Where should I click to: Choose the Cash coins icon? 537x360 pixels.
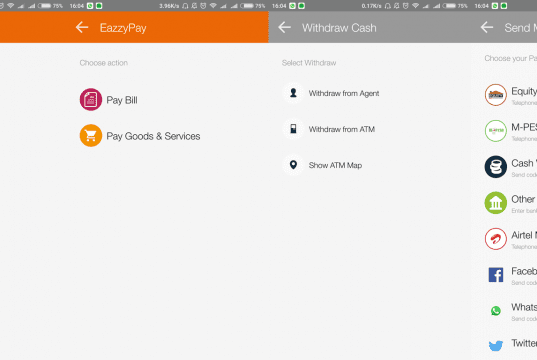click(496, 167)
